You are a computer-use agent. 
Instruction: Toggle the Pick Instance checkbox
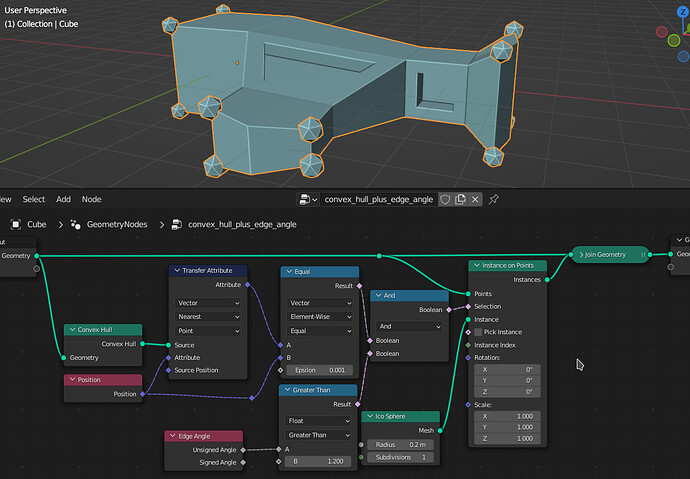[478, 332]
